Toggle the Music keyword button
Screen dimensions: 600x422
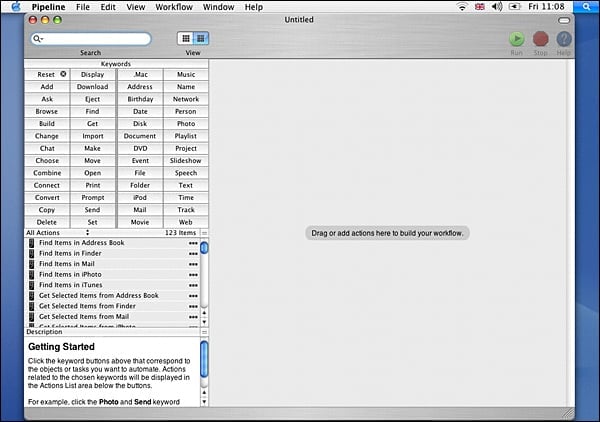coord(186,74)
